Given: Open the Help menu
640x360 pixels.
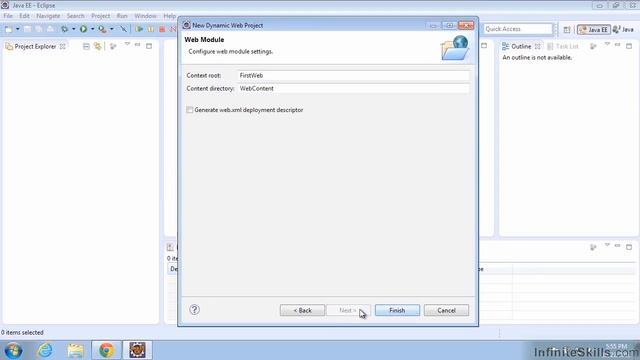Looking at the screenshot, I should coord(169,16).
